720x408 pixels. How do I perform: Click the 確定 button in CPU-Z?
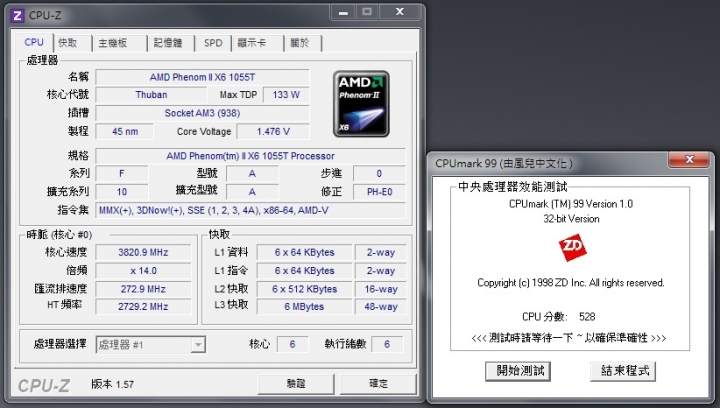click(x=378, y=384)
